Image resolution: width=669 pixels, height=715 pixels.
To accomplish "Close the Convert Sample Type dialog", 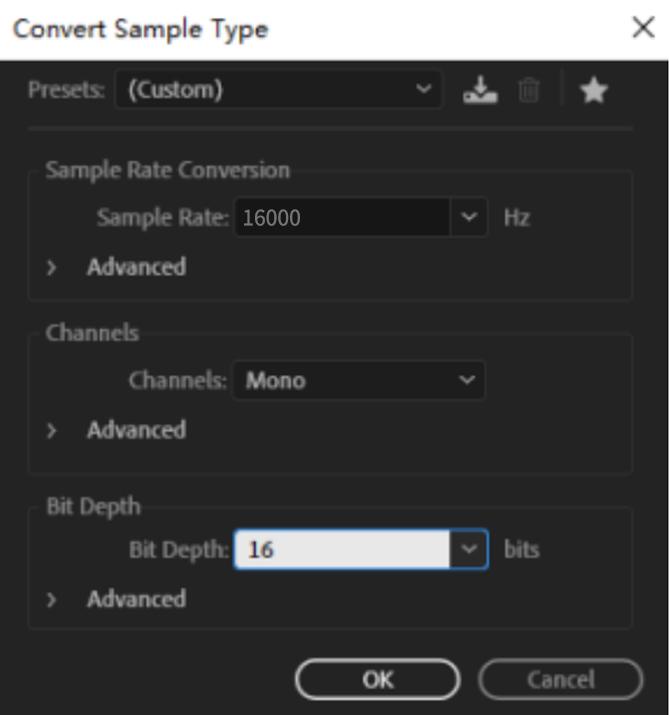I will 643,28.
